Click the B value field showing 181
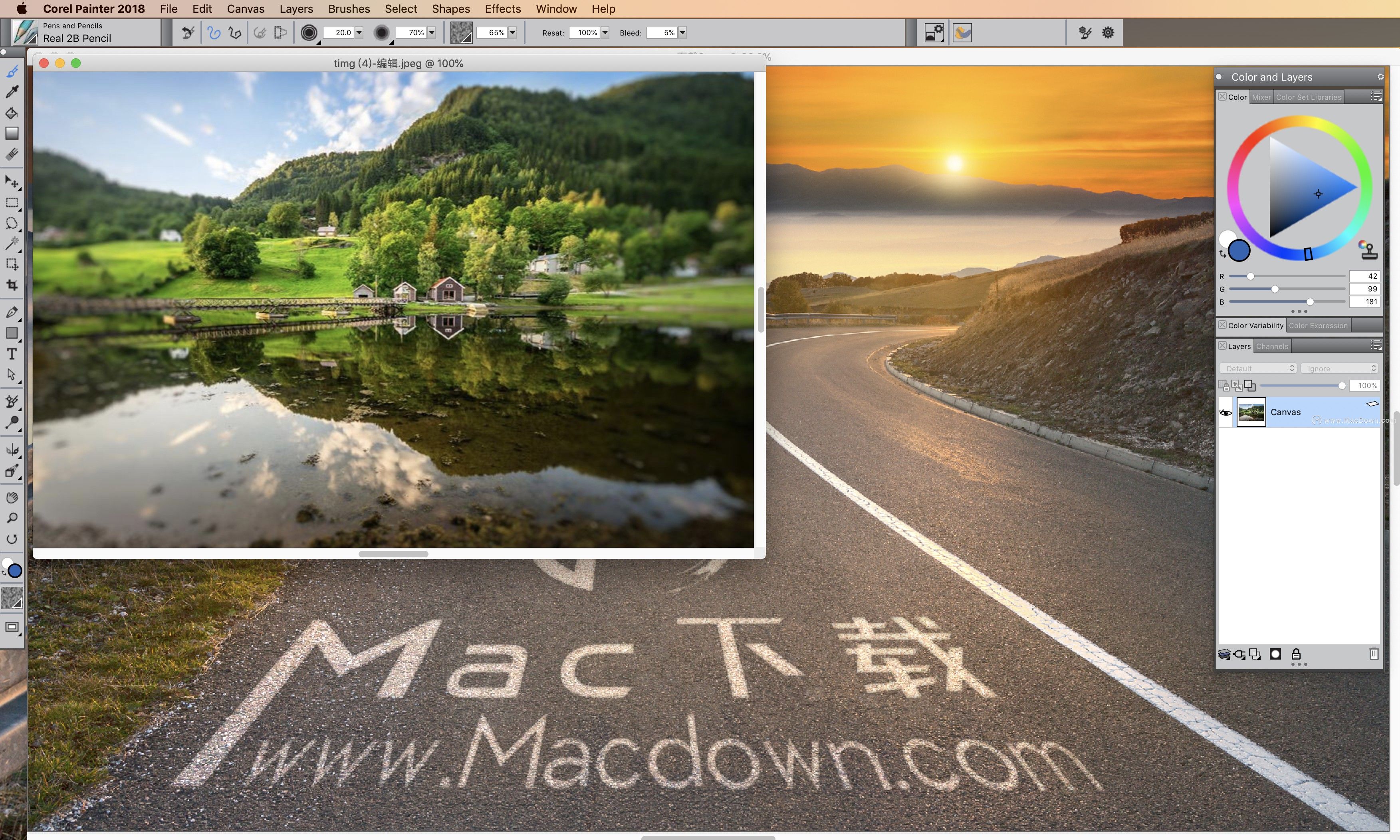 point(1364,302)
